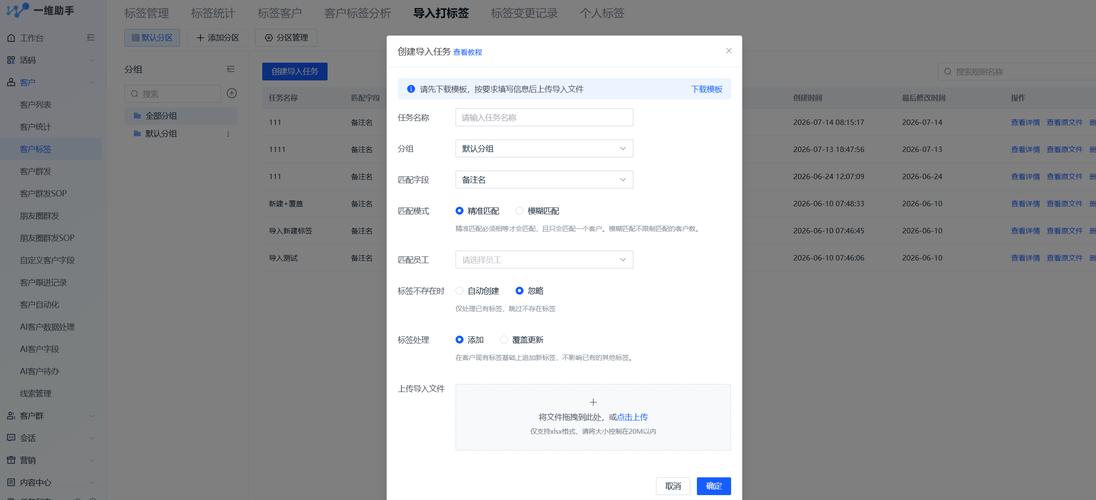Click the 客户群 group icon in sidebar

click(x=10, y=415)
